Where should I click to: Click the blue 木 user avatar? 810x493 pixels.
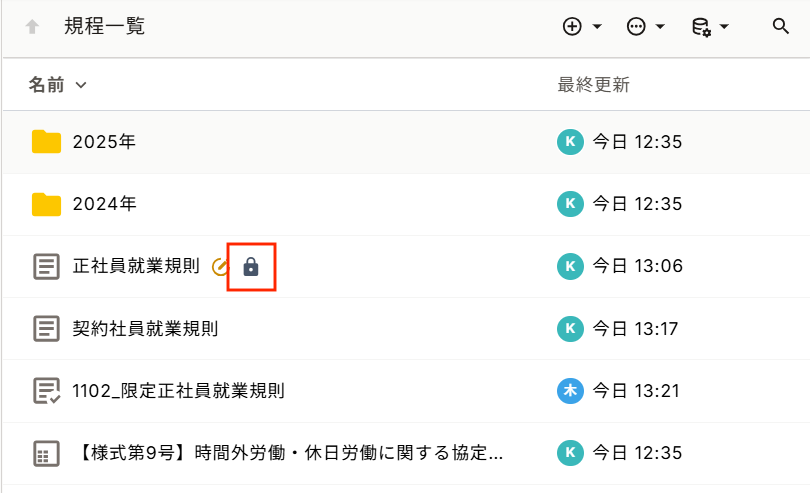pyautogui.click(x=569, y=391)
